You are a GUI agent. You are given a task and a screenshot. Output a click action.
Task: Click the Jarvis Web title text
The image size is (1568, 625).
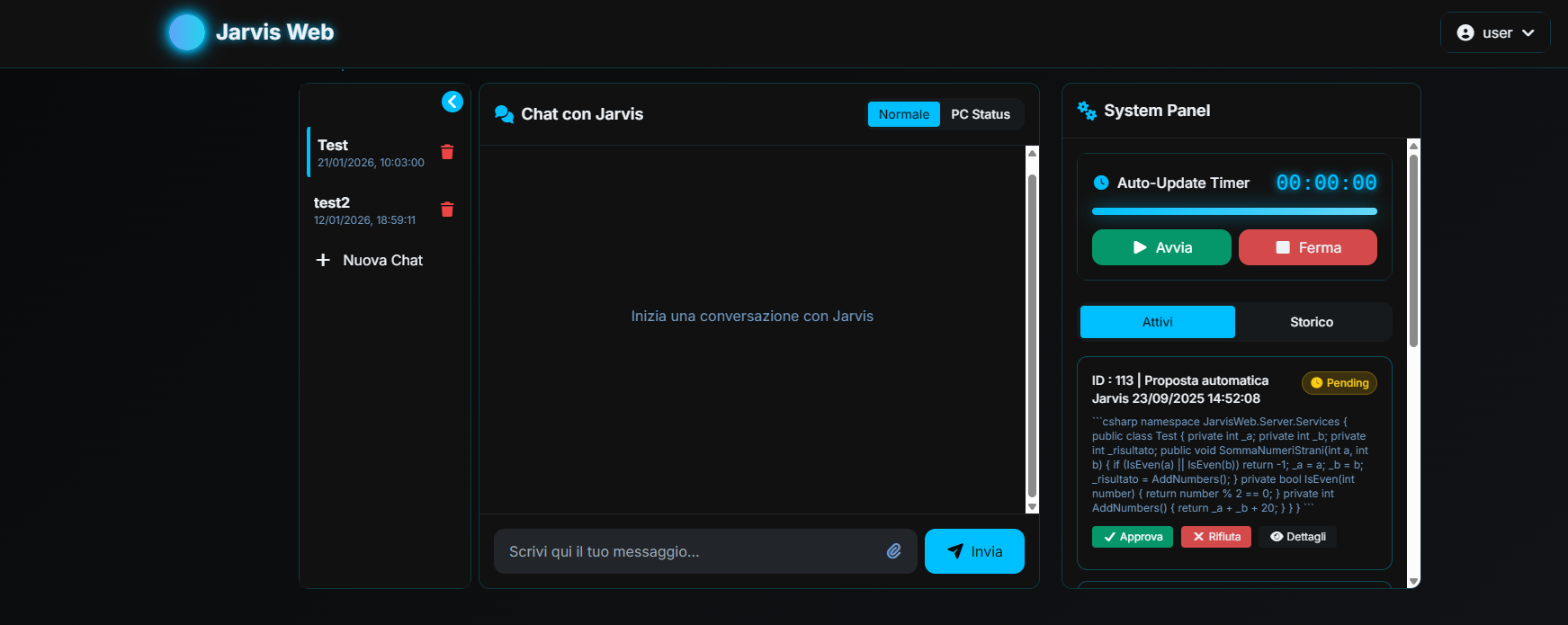click(274, 32)
